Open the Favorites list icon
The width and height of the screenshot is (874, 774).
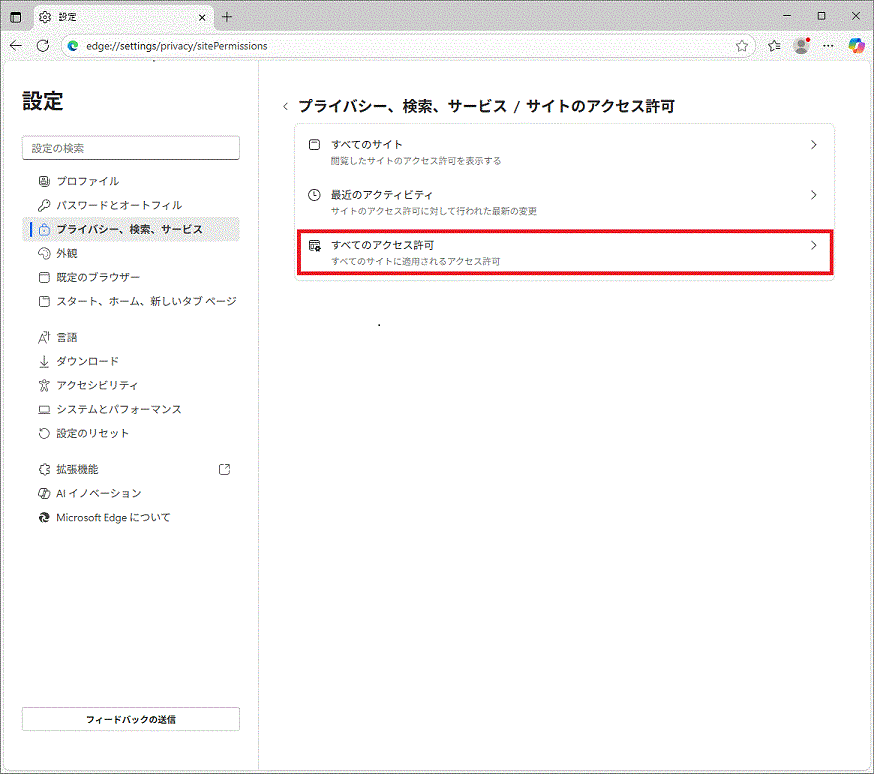pos(774,45)
